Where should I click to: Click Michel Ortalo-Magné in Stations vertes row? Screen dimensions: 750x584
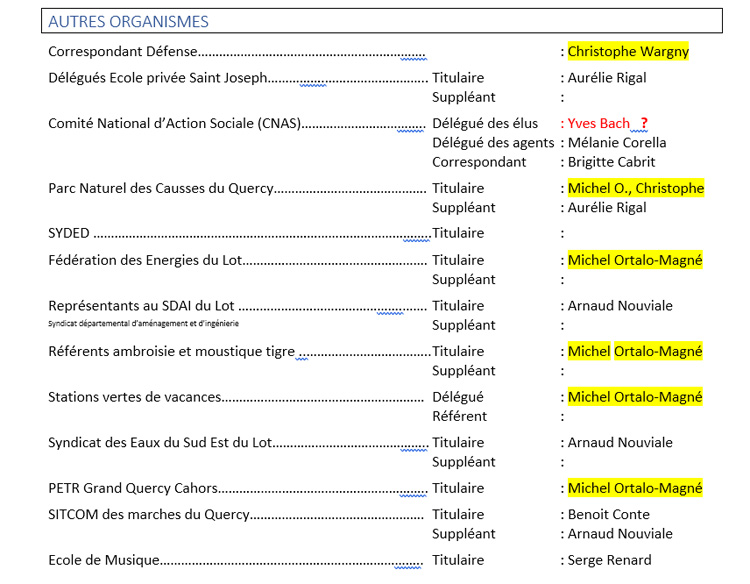(635, 397)
